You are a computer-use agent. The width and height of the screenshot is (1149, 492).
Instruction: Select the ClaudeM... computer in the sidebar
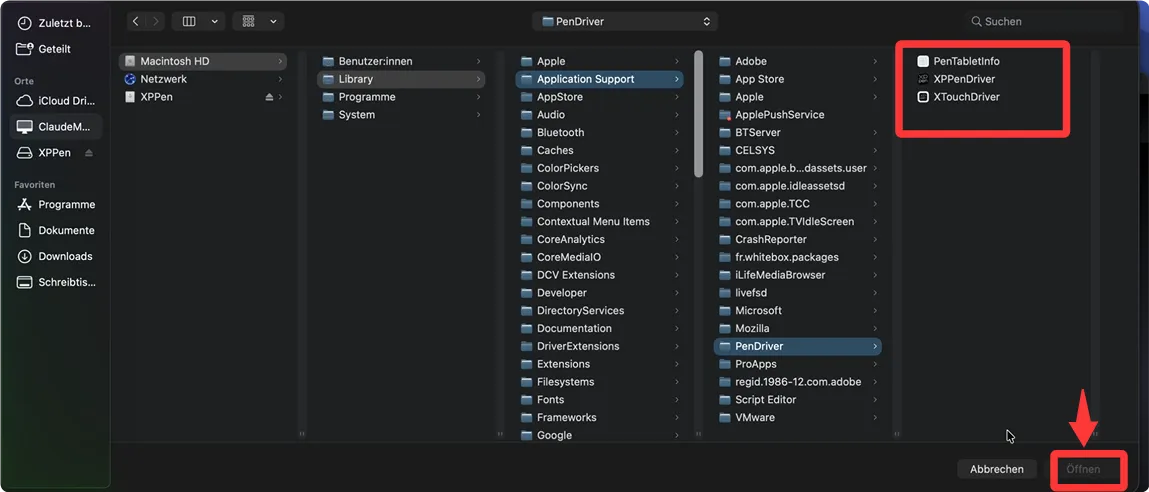coord(56,127)
